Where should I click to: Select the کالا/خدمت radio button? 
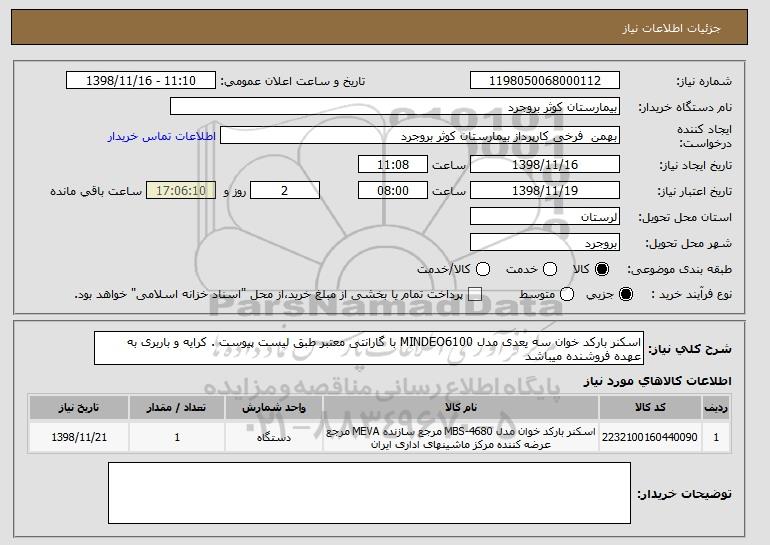483,269
